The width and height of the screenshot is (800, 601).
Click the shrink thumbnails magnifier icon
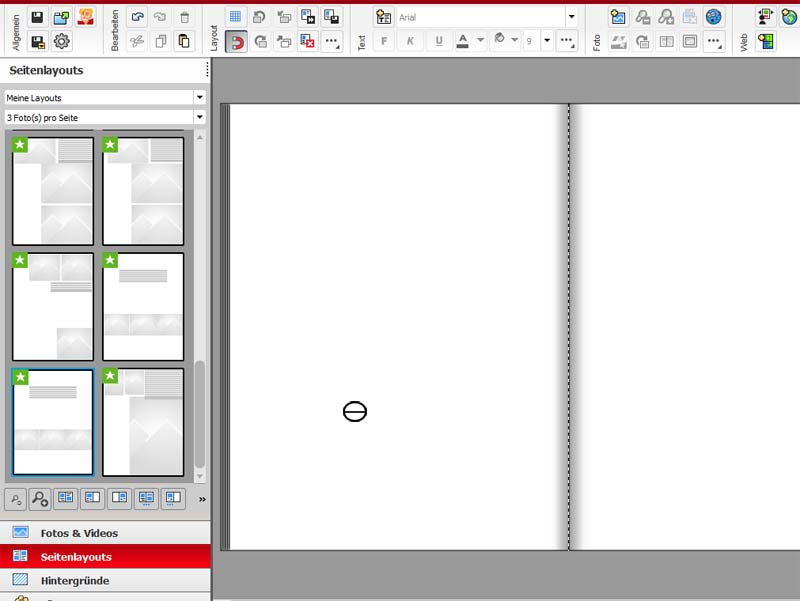16,498
